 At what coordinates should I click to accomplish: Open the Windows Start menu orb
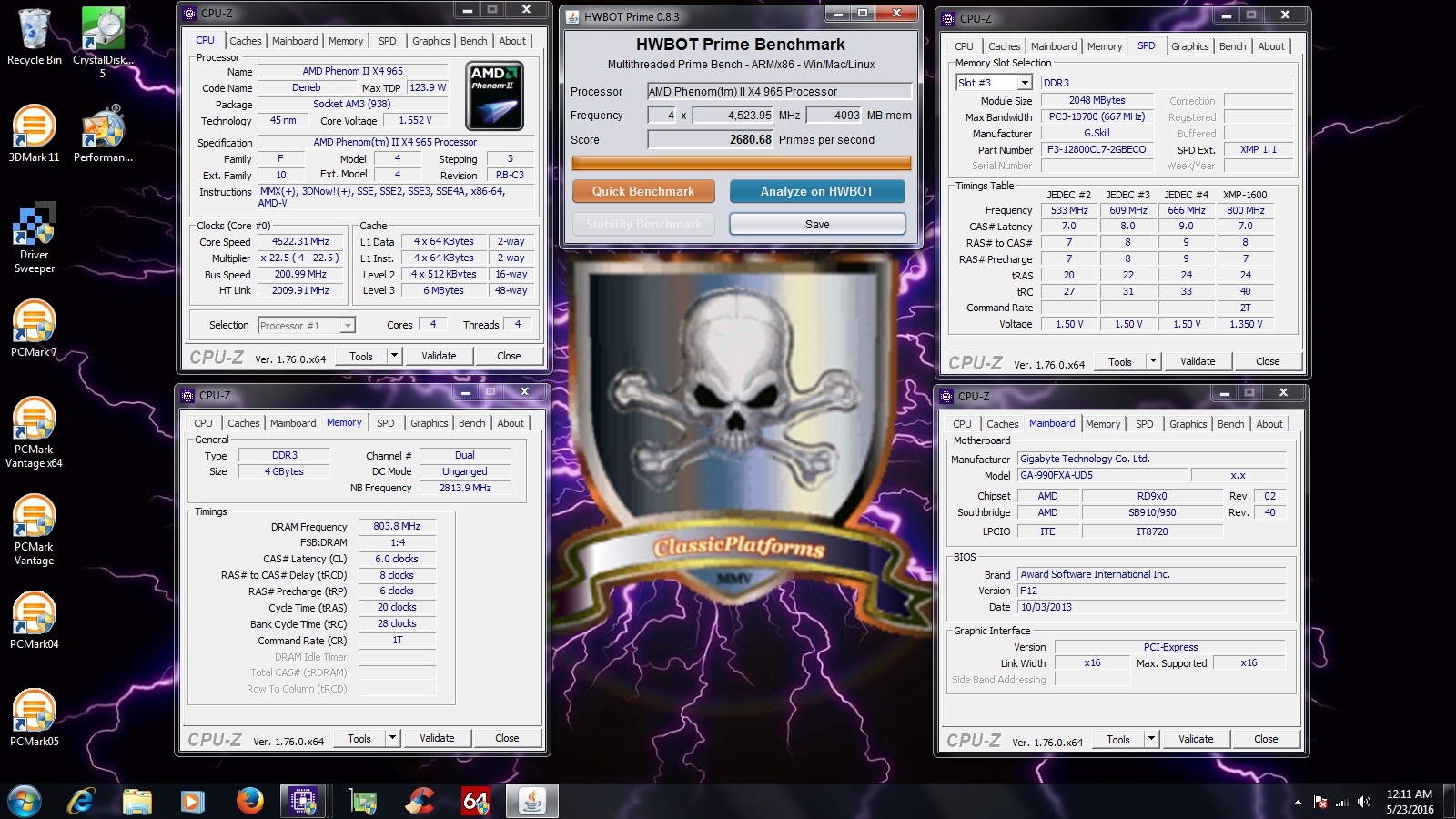click(x=25, y=801)
